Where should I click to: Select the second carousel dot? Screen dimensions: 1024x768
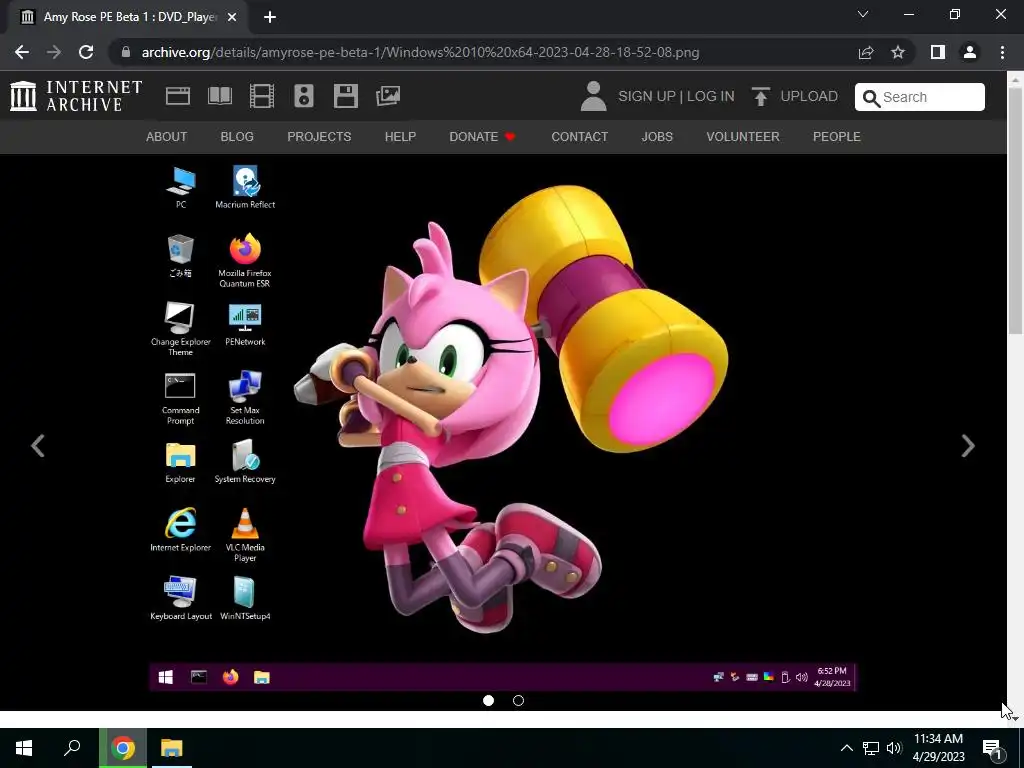pos(519,700)
